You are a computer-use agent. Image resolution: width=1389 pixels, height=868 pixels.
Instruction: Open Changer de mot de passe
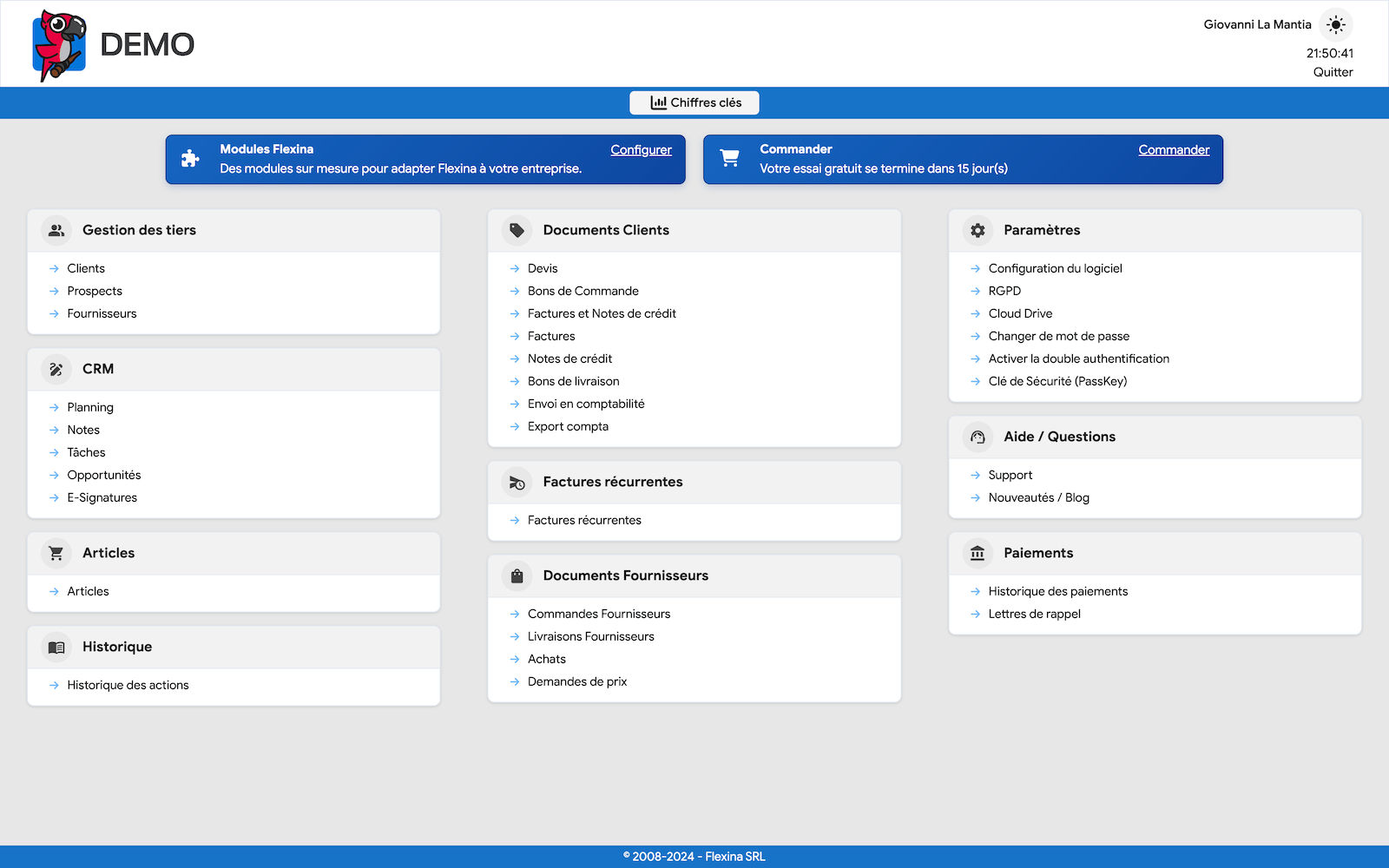(1058, 336)
